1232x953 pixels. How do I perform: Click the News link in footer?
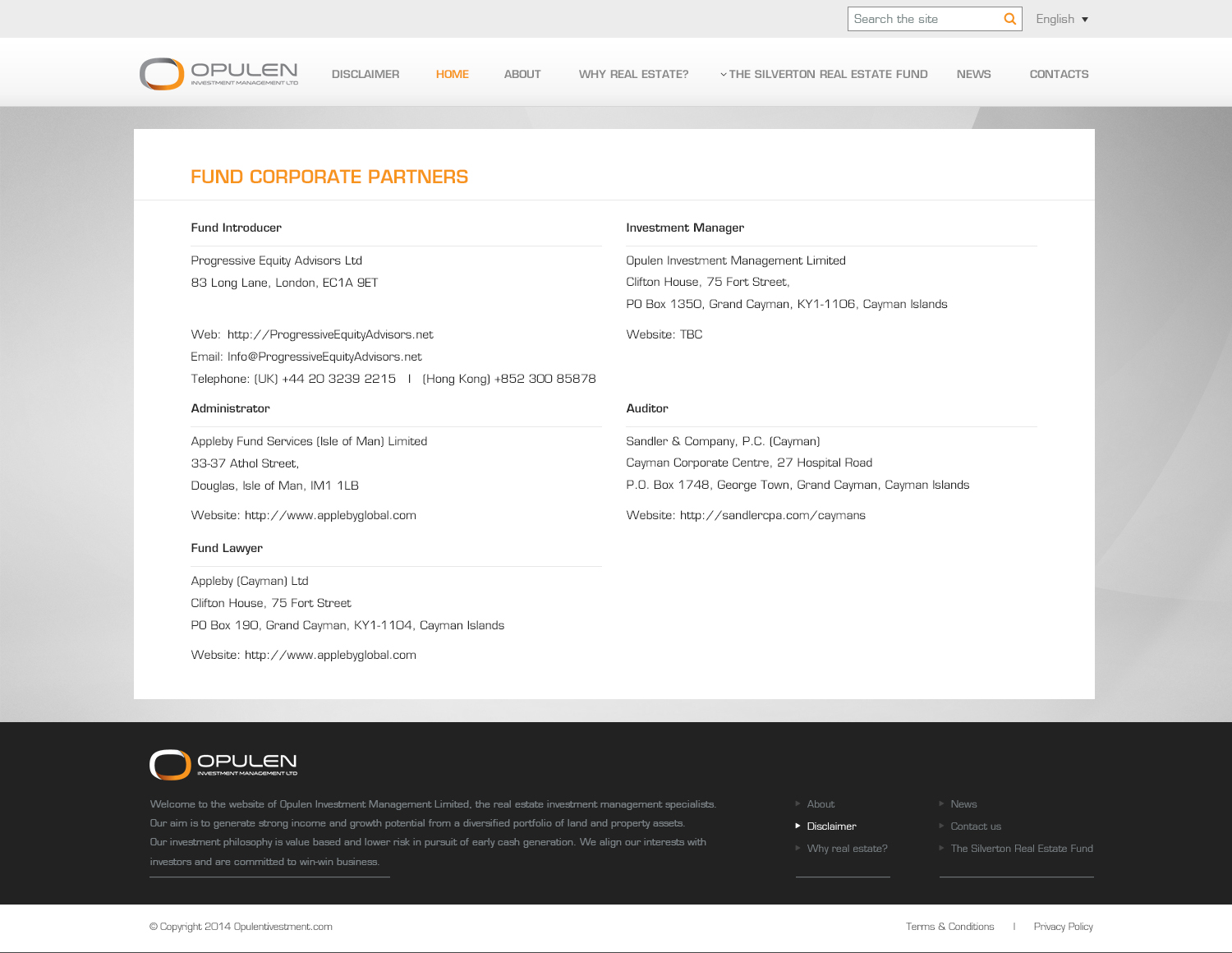(963, 804)
